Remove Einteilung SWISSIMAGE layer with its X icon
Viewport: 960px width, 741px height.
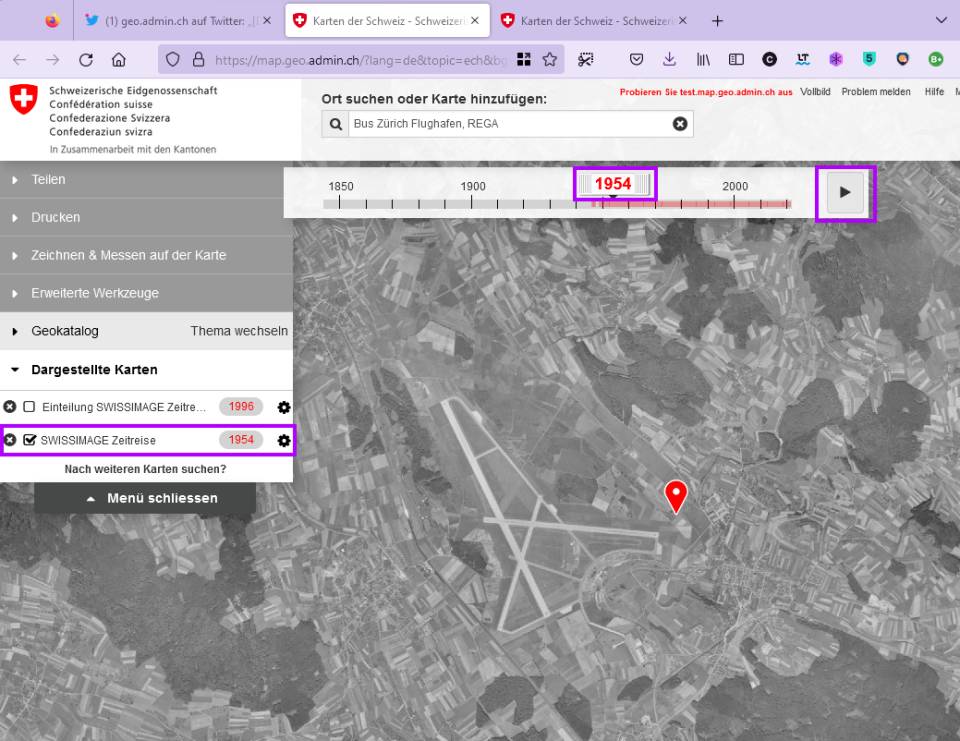pyautogui.click(x=10, y=406)
